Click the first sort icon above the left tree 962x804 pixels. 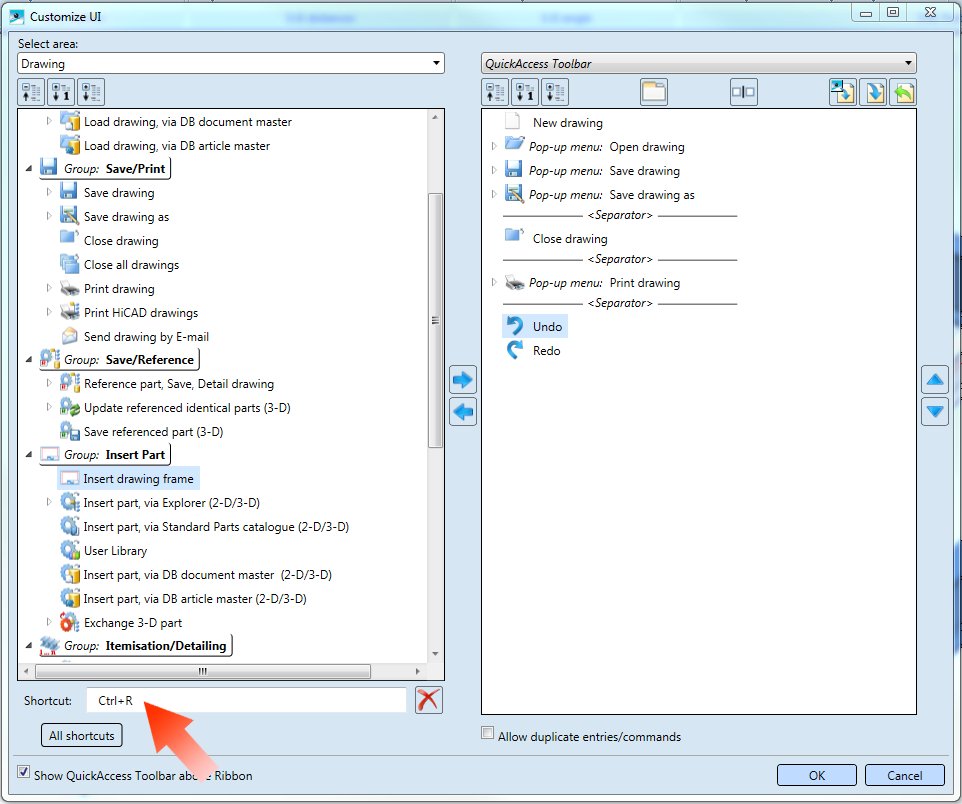(31, 92)
